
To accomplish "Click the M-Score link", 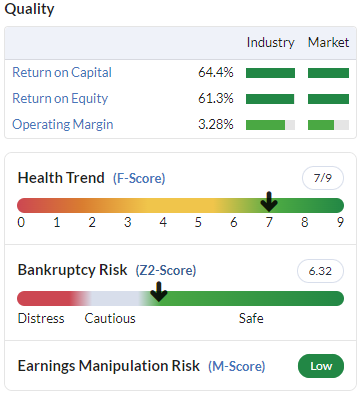I will click(237, 366).
